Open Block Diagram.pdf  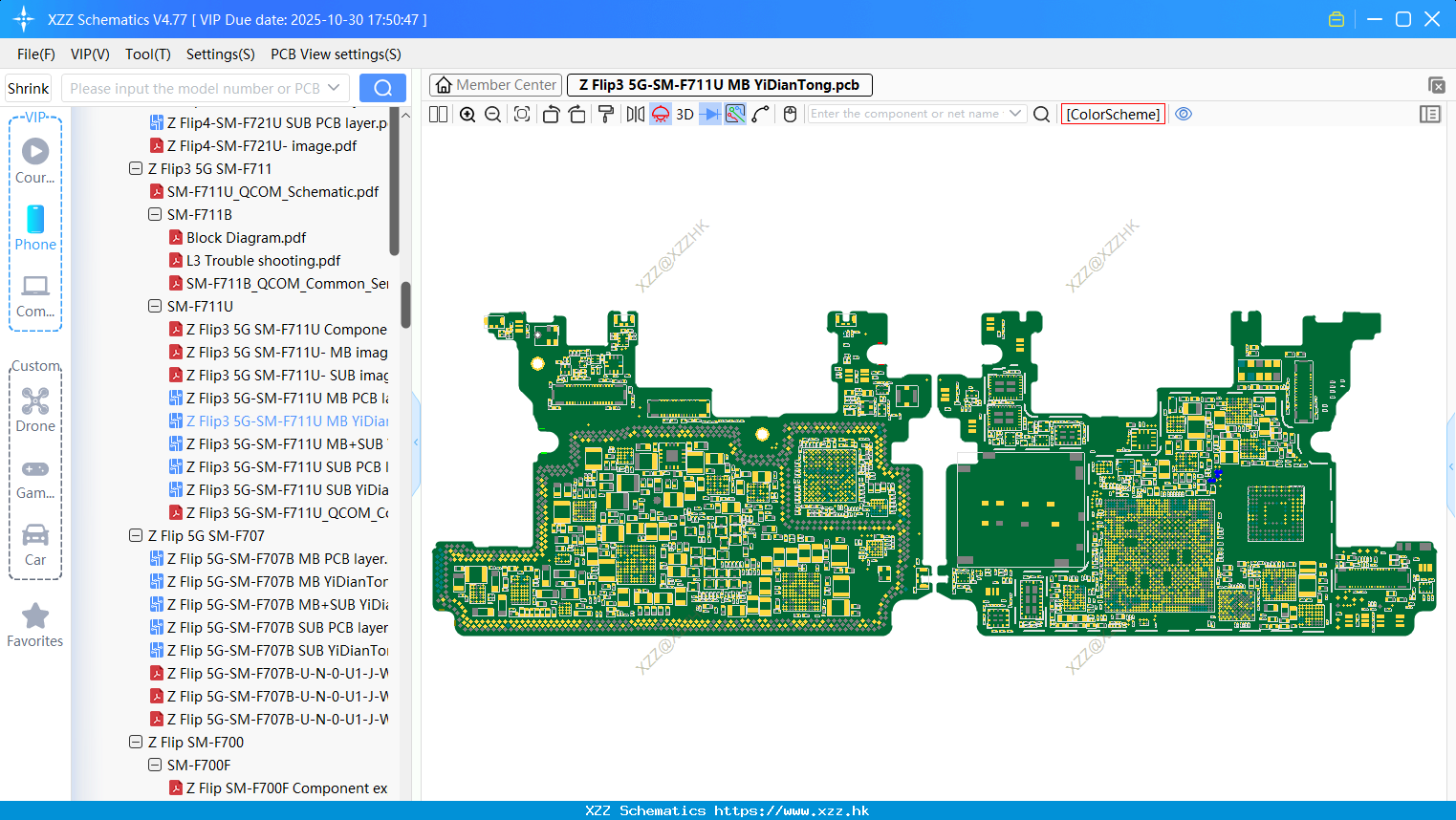pos(246,237)
